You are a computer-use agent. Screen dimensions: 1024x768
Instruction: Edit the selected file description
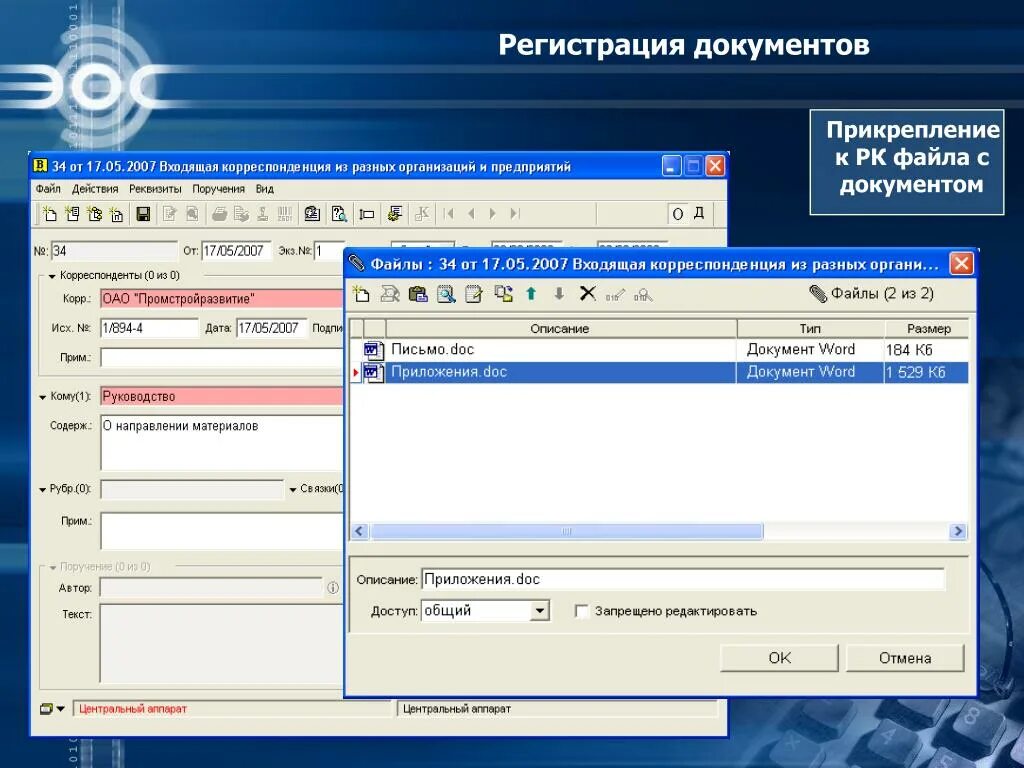(x=474, y=293)
